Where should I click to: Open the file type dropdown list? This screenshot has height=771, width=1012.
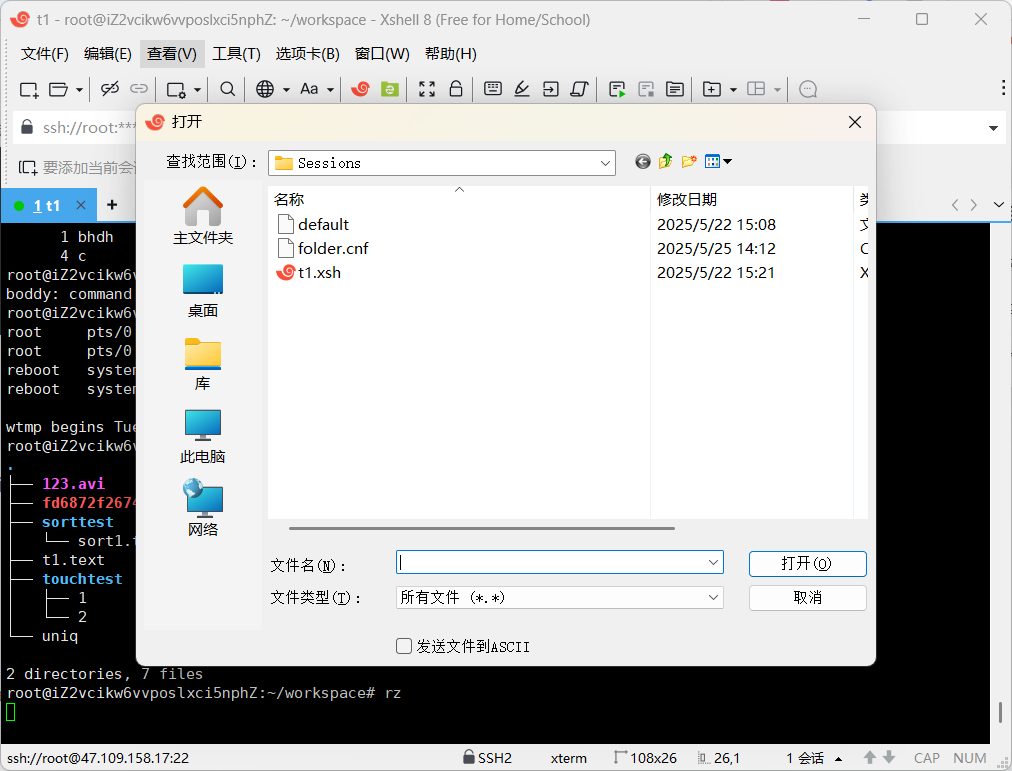713,597
